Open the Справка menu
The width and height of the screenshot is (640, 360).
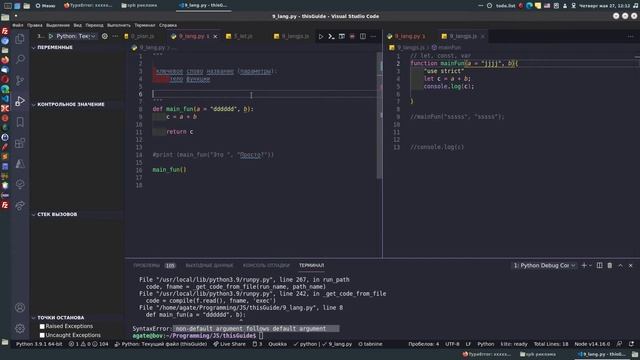point(168,25)
